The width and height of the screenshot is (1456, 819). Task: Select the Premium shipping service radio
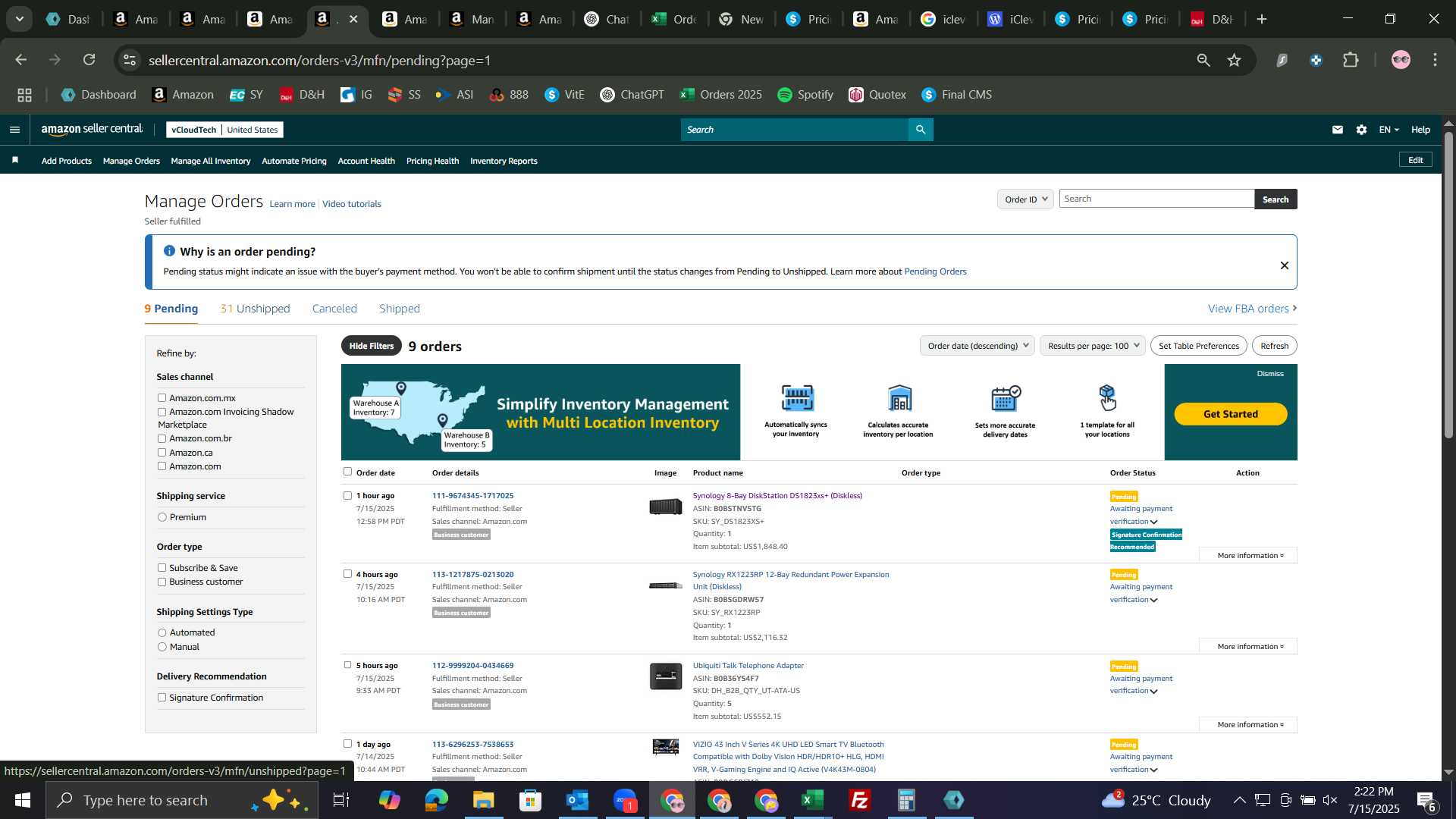[162, 517]
